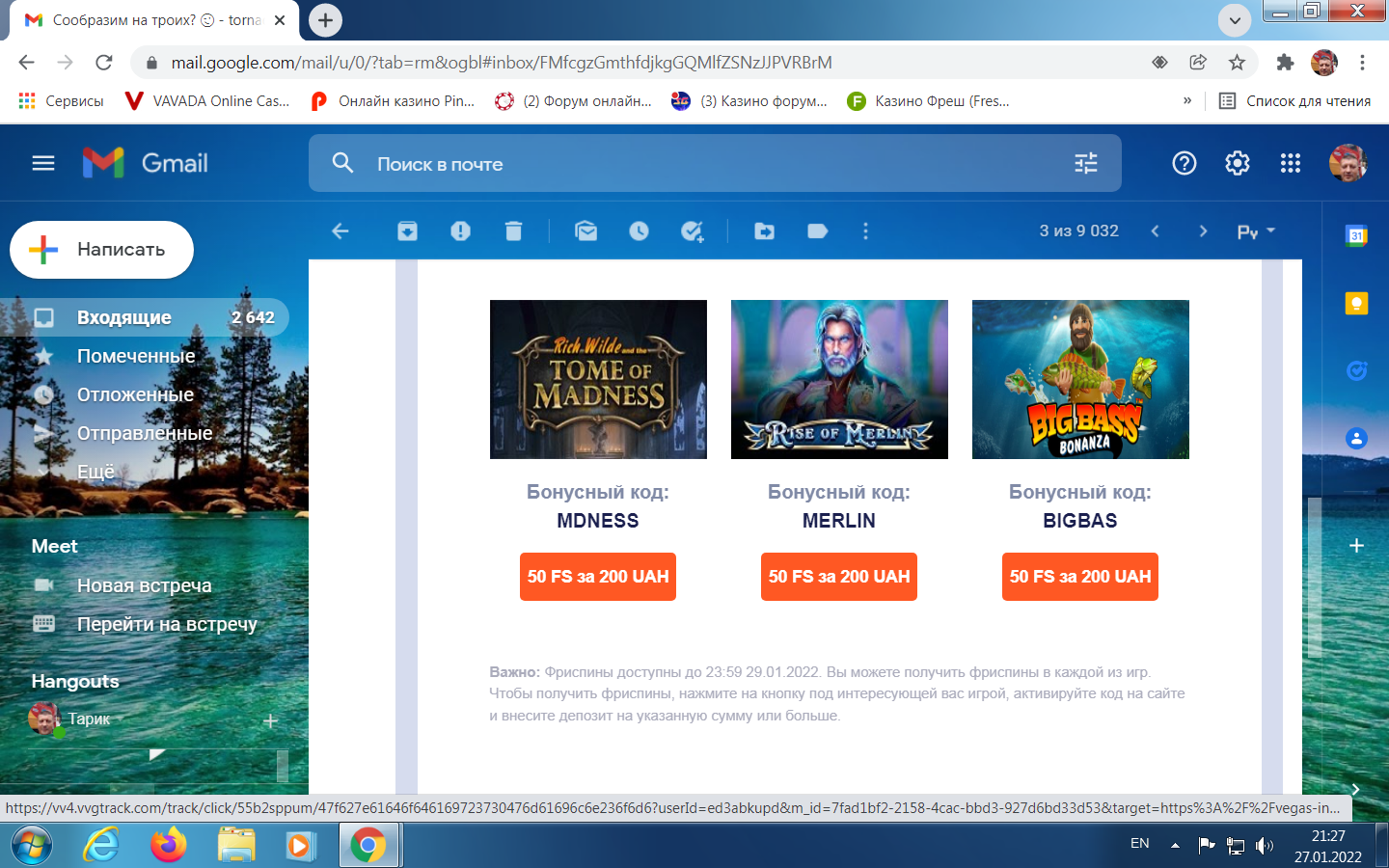Image resolution: width=1389 pixels, height=868 pixels.
Task: Open Google account avatar in Gmail header
Action: click(x=1348, y=163)
